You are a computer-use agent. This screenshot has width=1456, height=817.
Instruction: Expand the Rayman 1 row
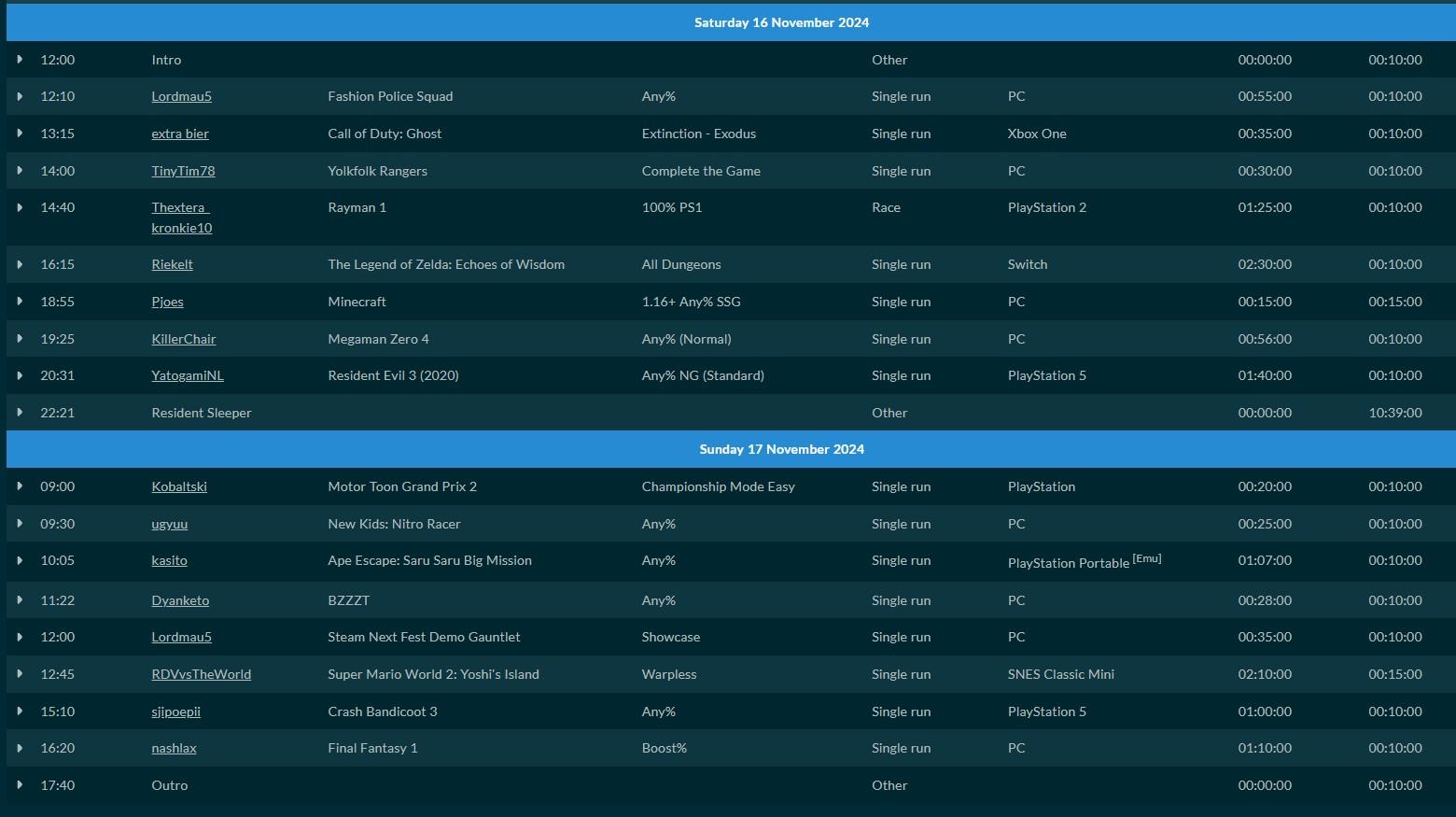[x=20, y=207]
